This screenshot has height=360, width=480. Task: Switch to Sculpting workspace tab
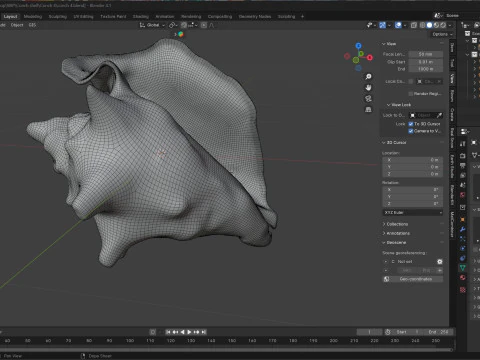[58, 16]
